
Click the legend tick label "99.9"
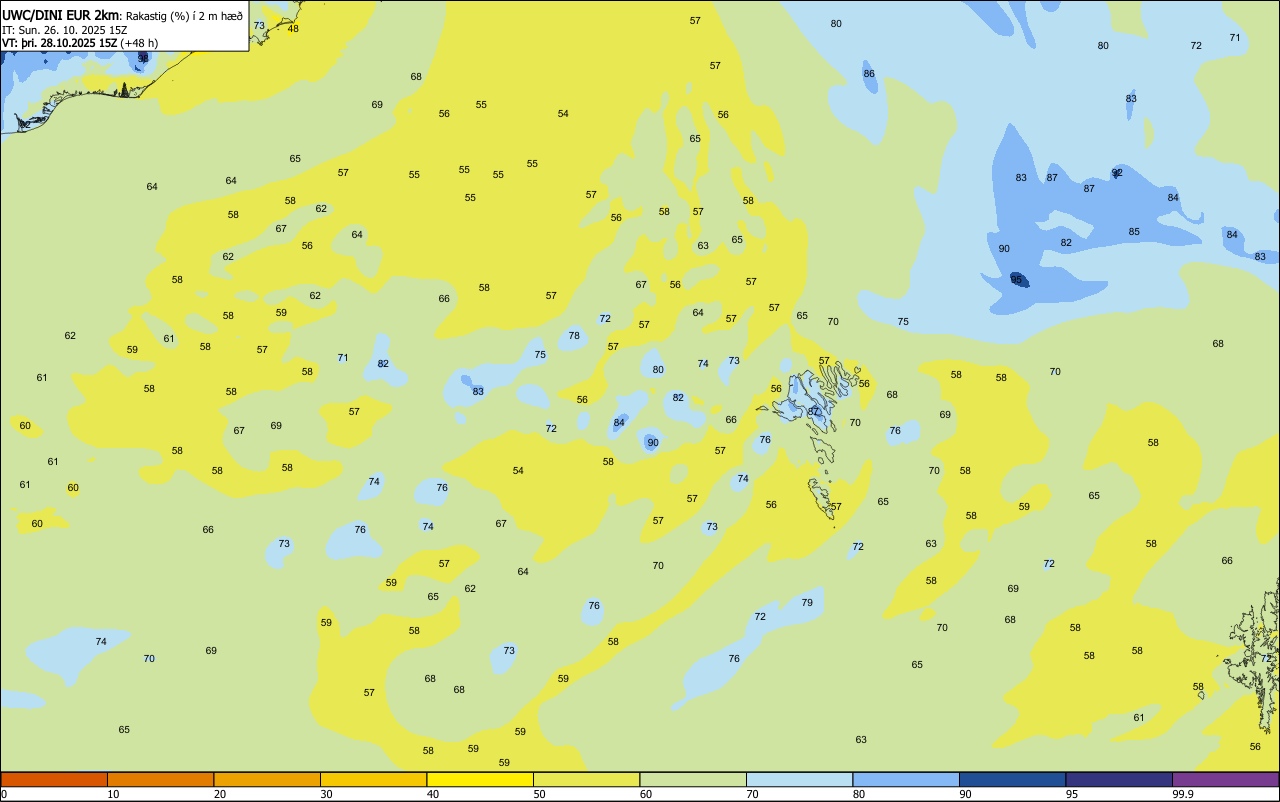[1183, 794]
